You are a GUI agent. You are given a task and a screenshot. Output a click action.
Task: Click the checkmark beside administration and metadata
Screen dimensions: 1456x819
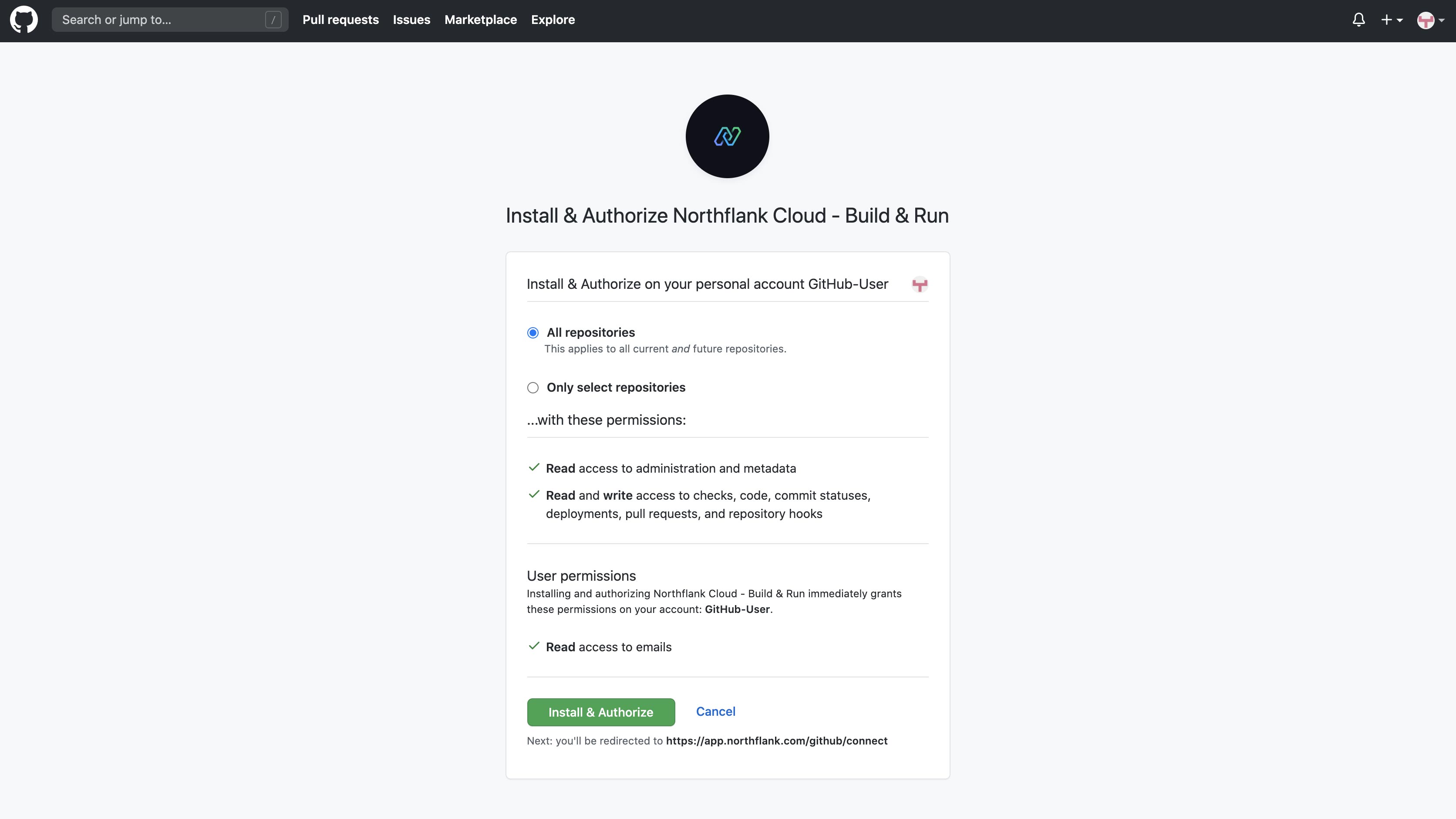533,467
